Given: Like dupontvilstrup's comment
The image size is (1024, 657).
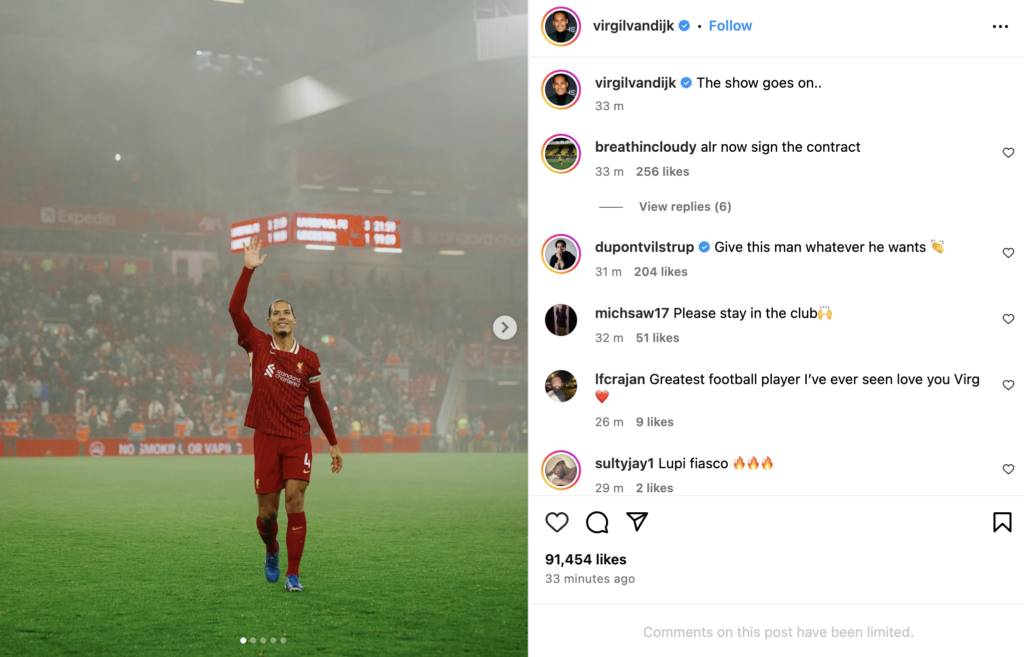Looking at the screenshot, I should point(1008,253).
